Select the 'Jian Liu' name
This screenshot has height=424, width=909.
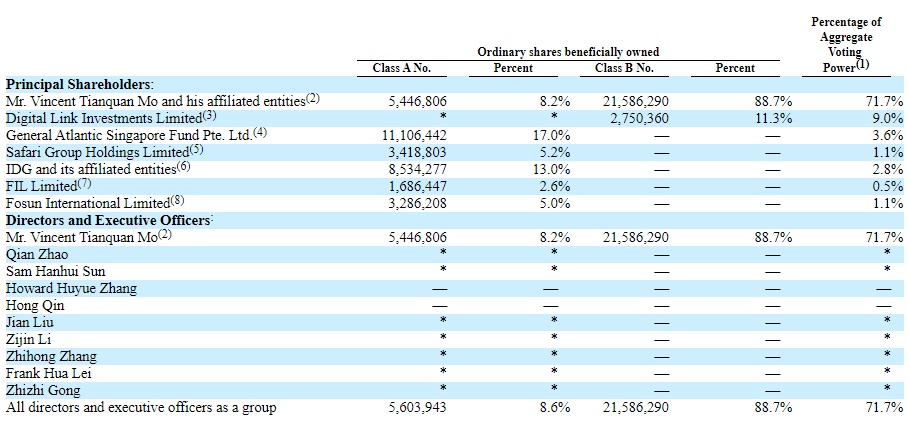click(30, 322)
